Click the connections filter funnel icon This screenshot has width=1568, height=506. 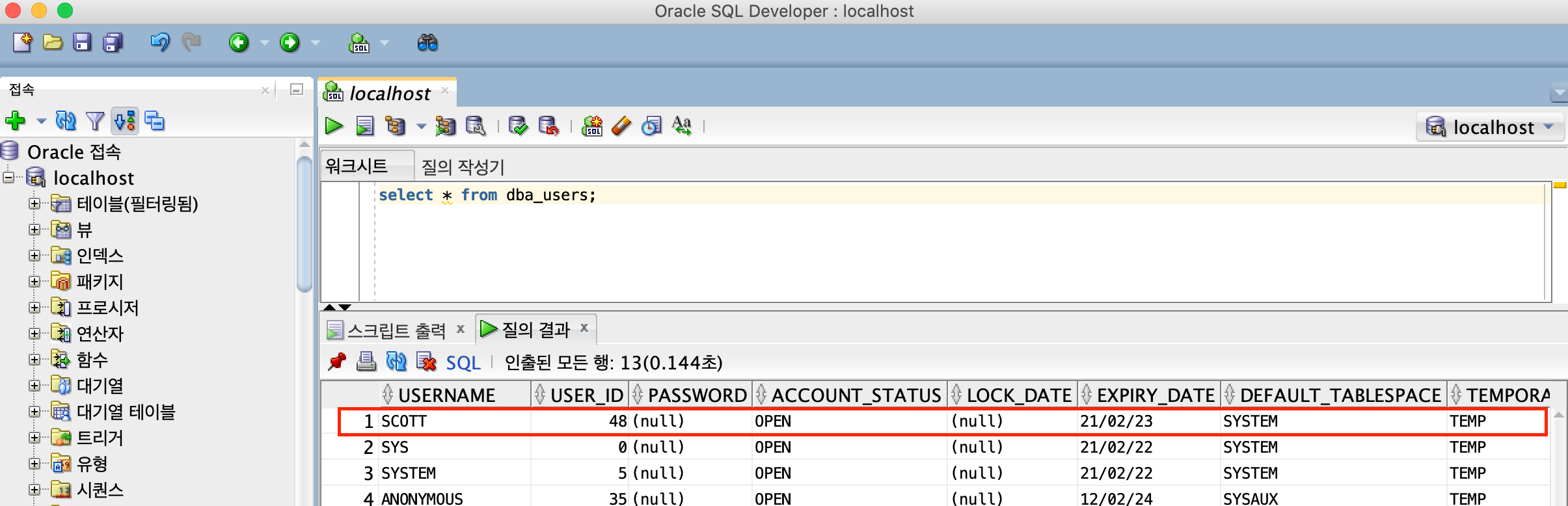pos(95,121)
